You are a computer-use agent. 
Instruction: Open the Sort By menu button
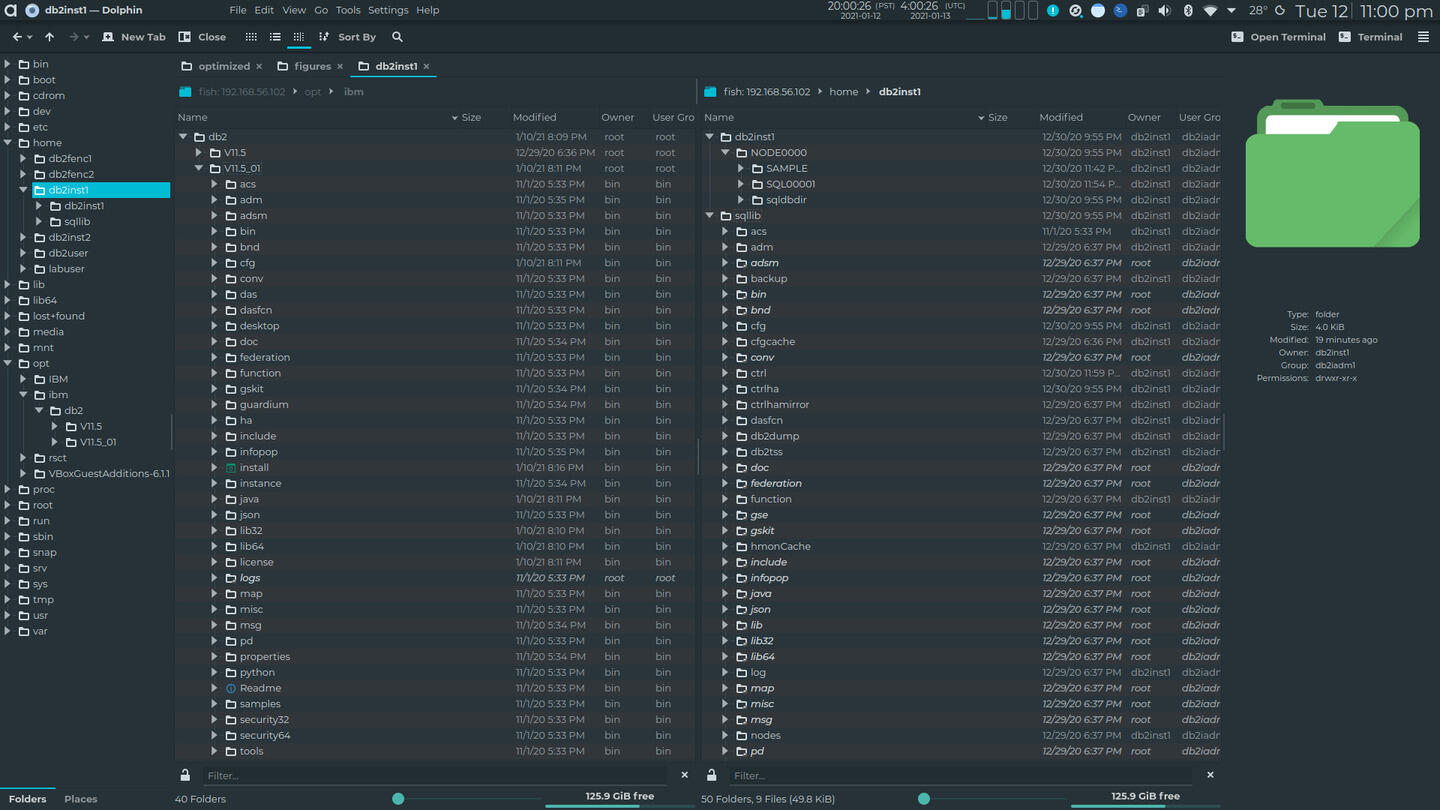click(347, 37)
